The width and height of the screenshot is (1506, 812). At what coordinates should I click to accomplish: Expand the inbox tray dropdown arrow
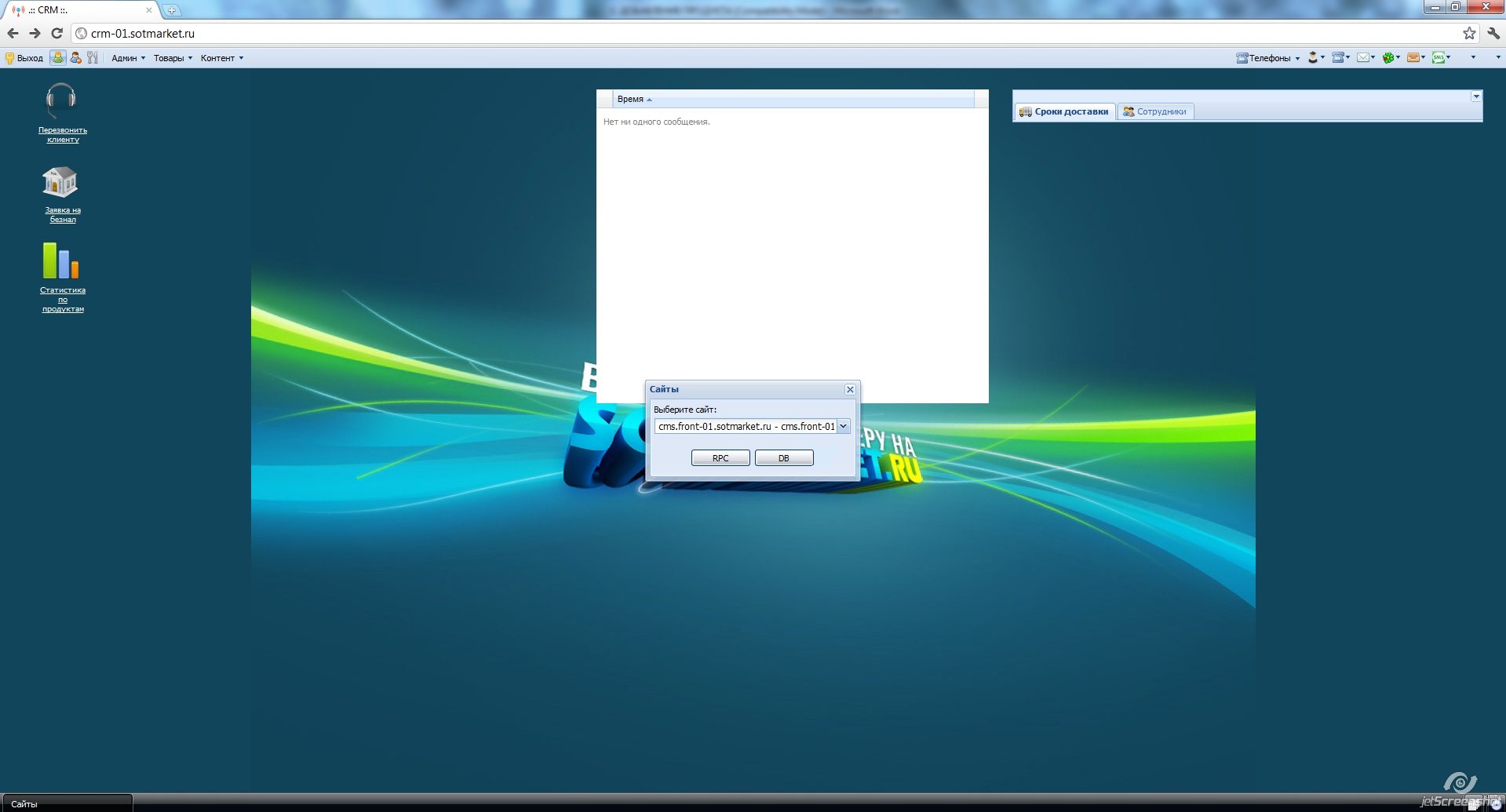(1423, 57)
